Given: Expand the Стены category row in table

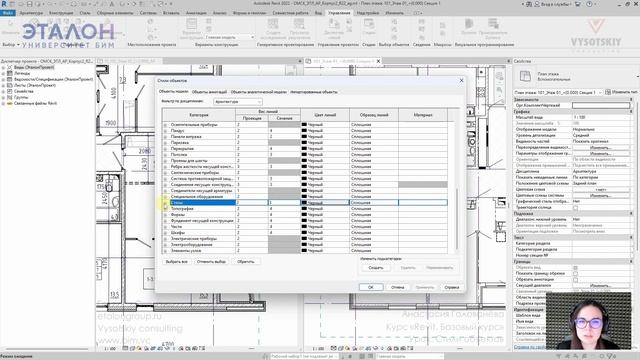Looking at the screenshot, I should click(x=165, y=202).
